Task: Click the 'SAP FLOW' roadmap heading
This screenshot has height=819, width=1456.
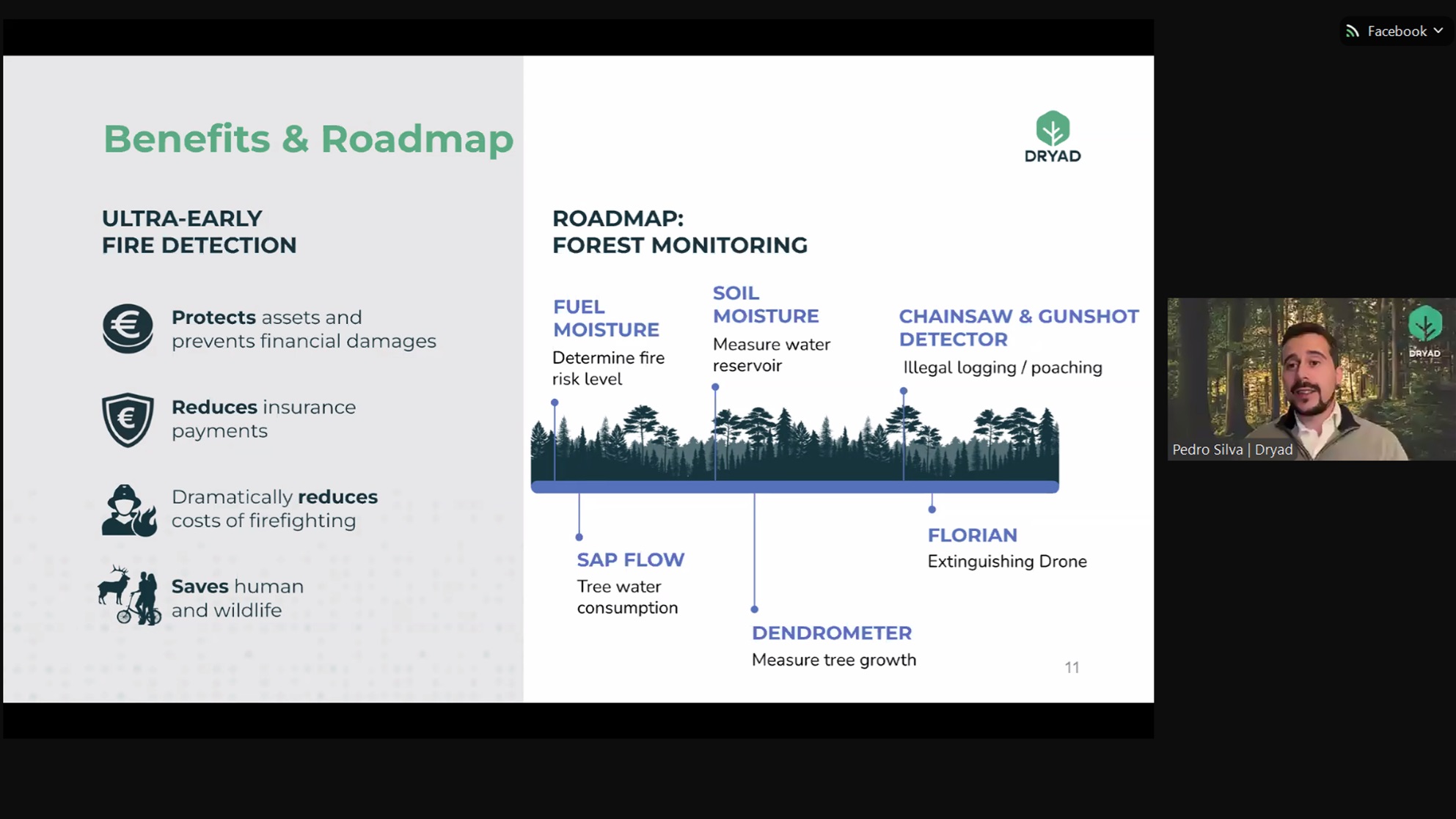Action: click(x=630, y=559)
